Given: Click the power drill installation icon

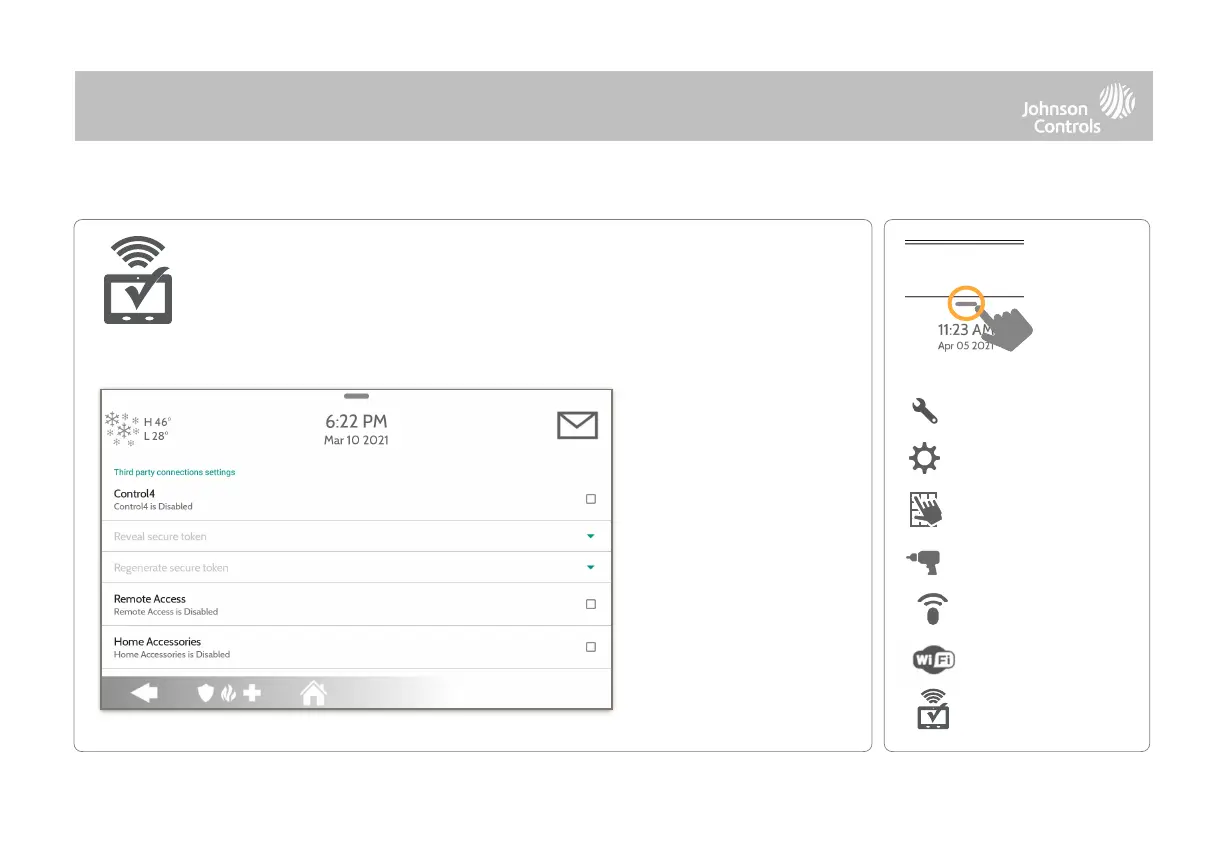Looking at the screenshot, I should point(923,560).
